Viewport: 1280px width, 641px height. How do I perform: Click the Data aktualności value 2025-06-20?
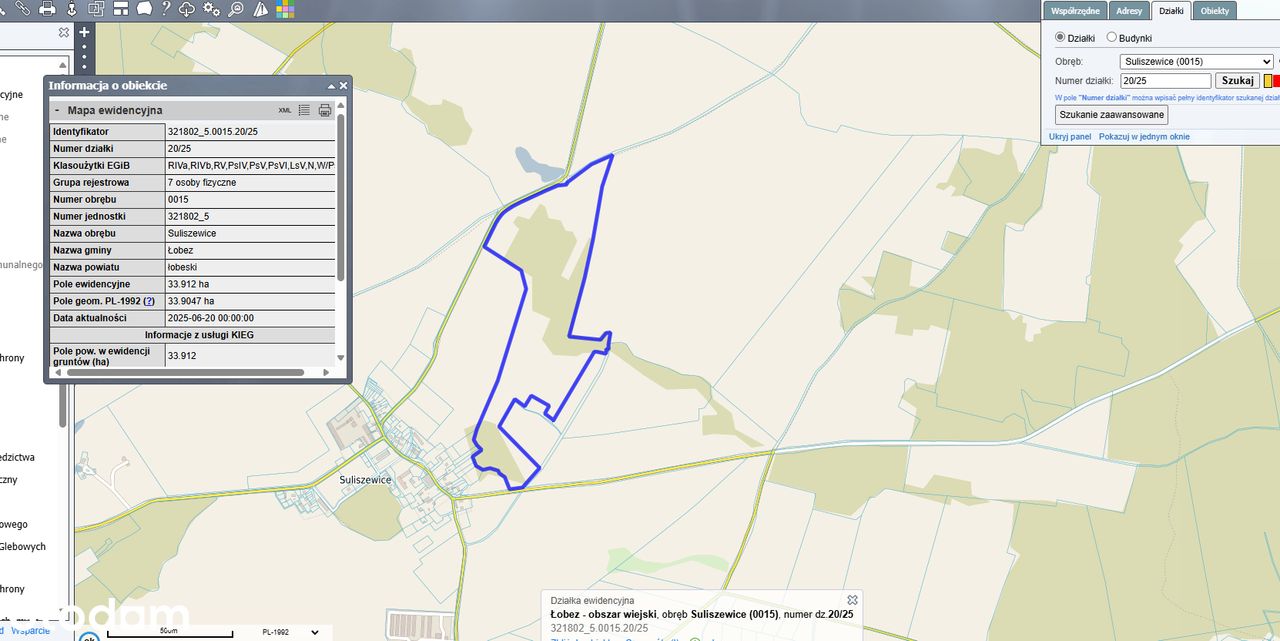[x=249, y=318]
